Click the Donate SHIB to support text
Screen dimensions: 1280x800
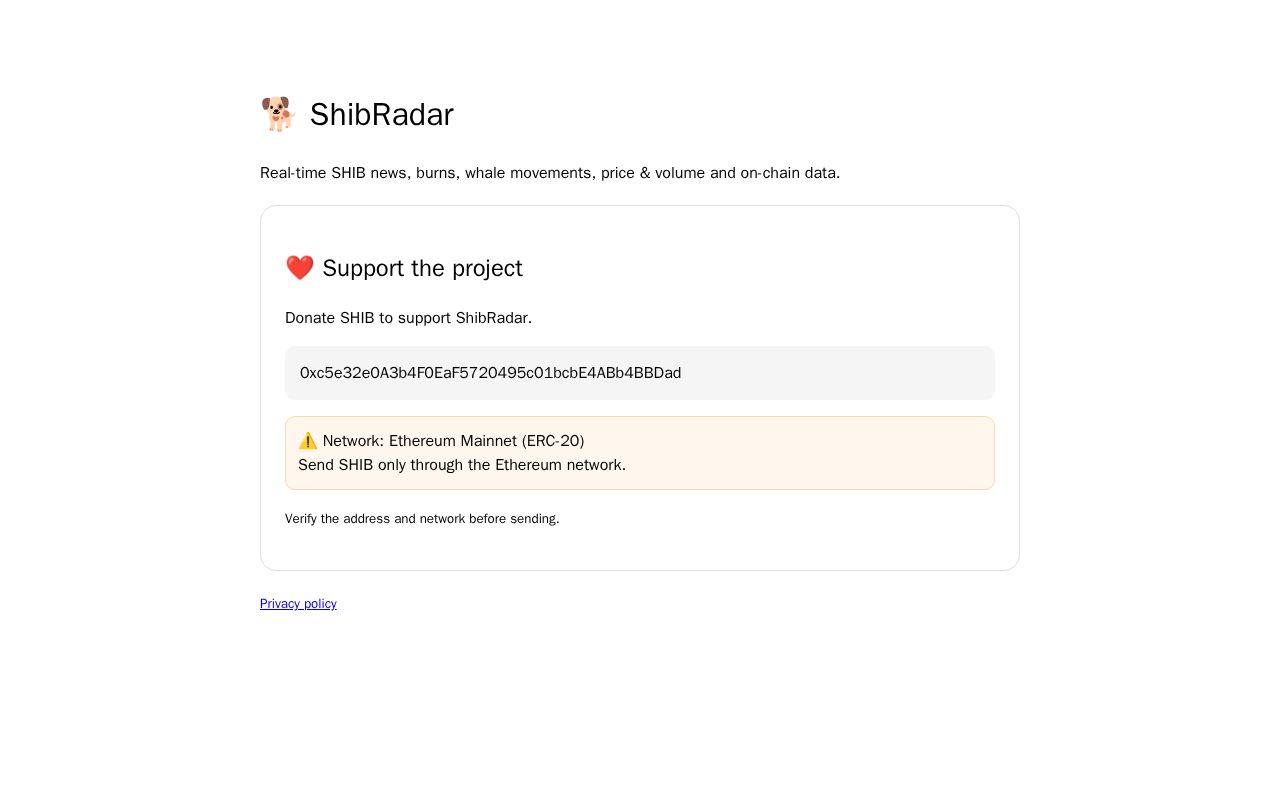[408, 318]
